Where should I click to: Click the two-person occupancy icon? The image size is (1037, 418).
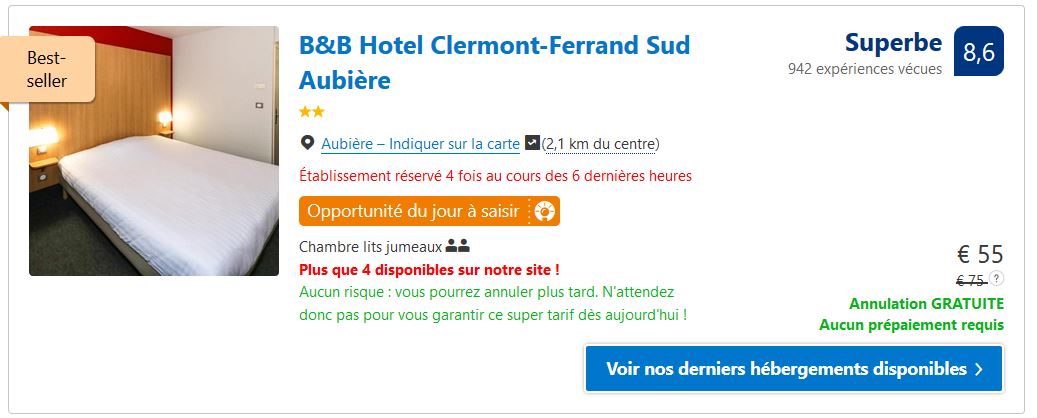click(x=458, y=247)
